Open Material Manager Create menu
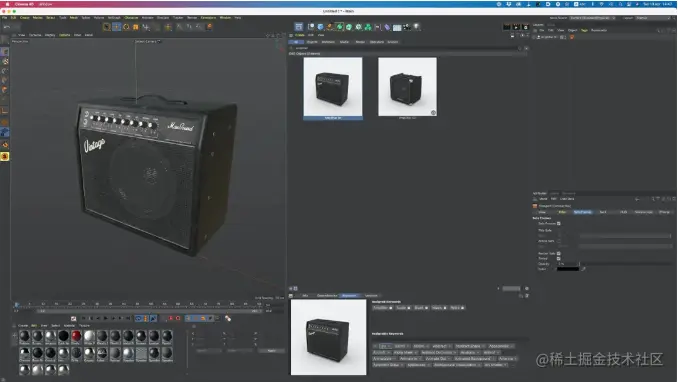 (23, 325)
